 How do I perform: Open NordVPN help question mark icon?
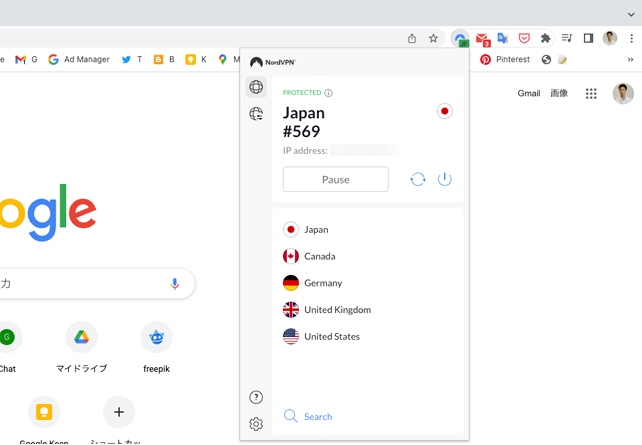pos(256,397)
